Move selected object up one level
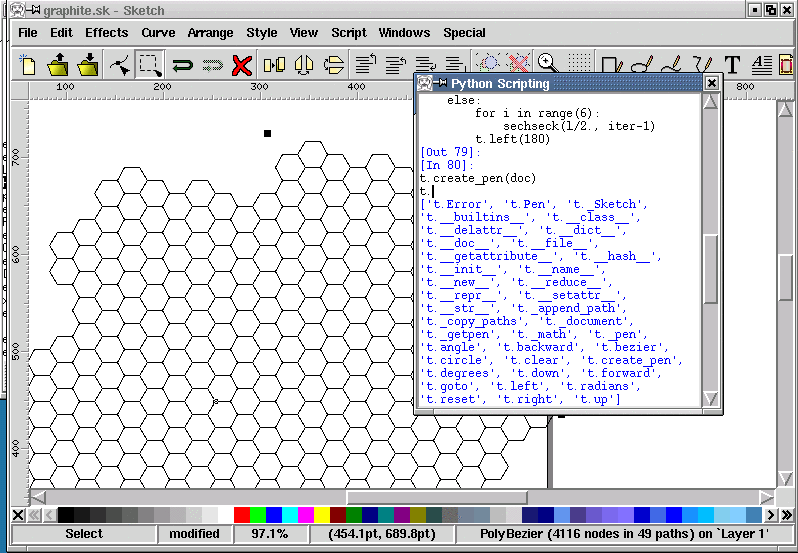Screen dimensions: 798x553 point(395,65)
